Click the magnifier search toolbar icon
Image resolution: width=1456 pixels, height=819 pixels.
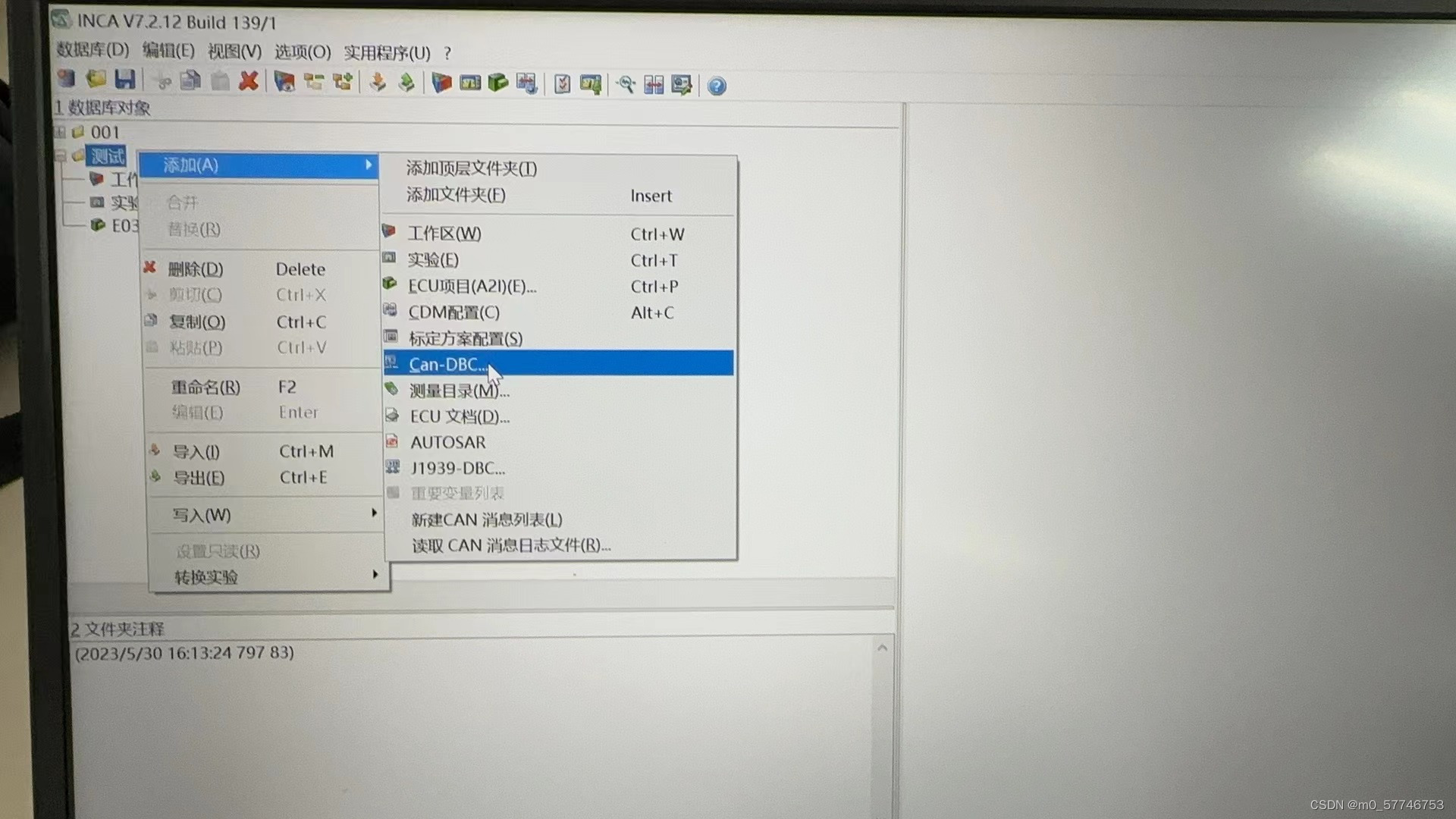625,84
